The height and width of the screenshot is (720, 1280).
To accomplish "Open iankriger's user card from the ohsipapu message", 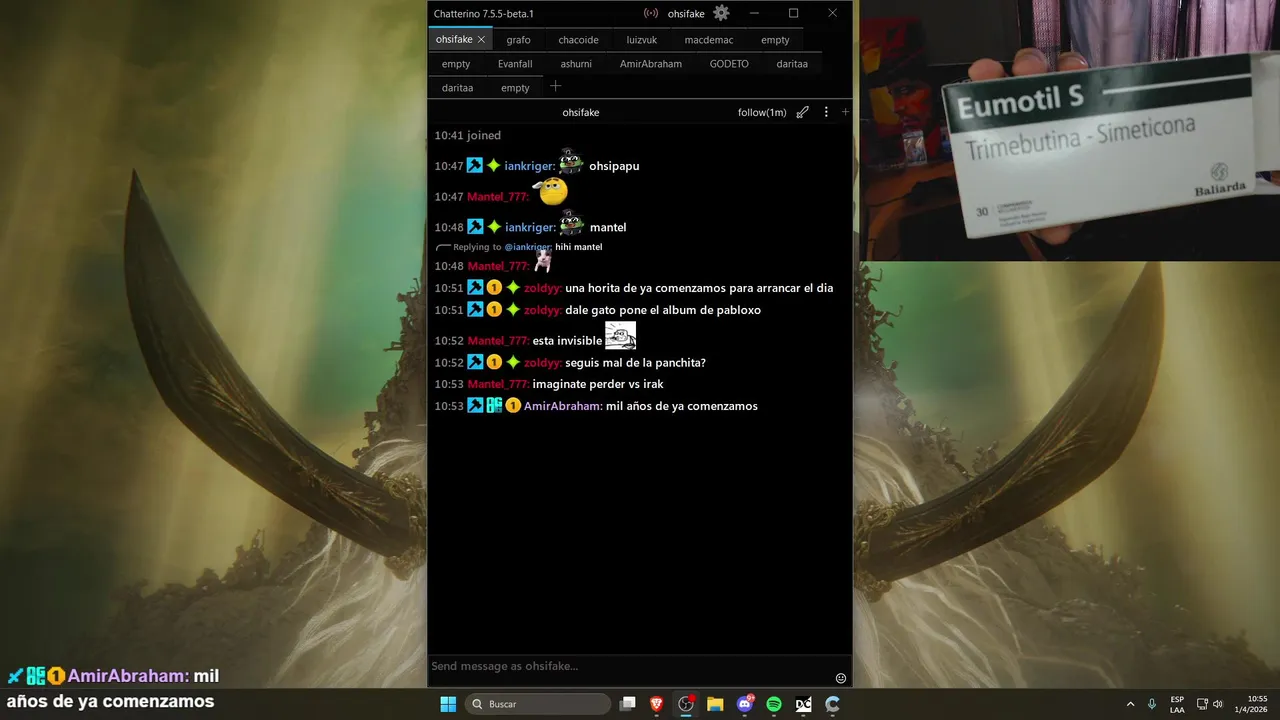I will (529, 166).
